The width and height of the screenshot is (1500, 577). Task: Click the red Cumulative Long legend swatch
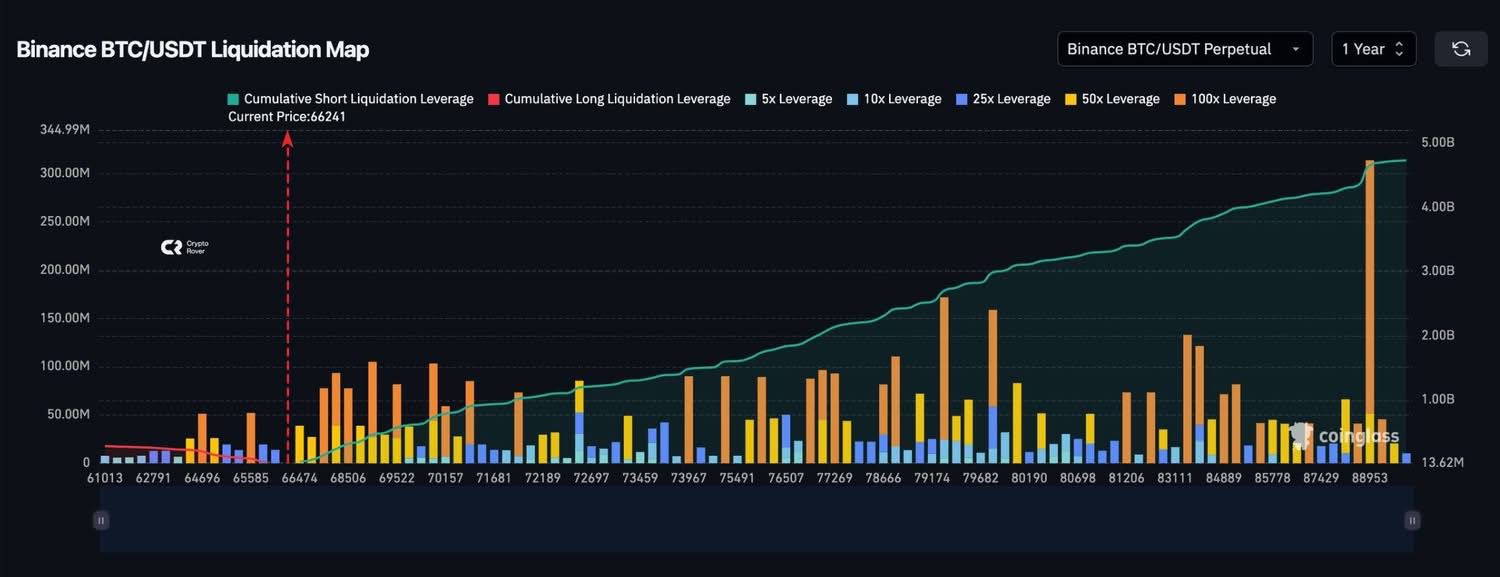(x=494, y=99)
